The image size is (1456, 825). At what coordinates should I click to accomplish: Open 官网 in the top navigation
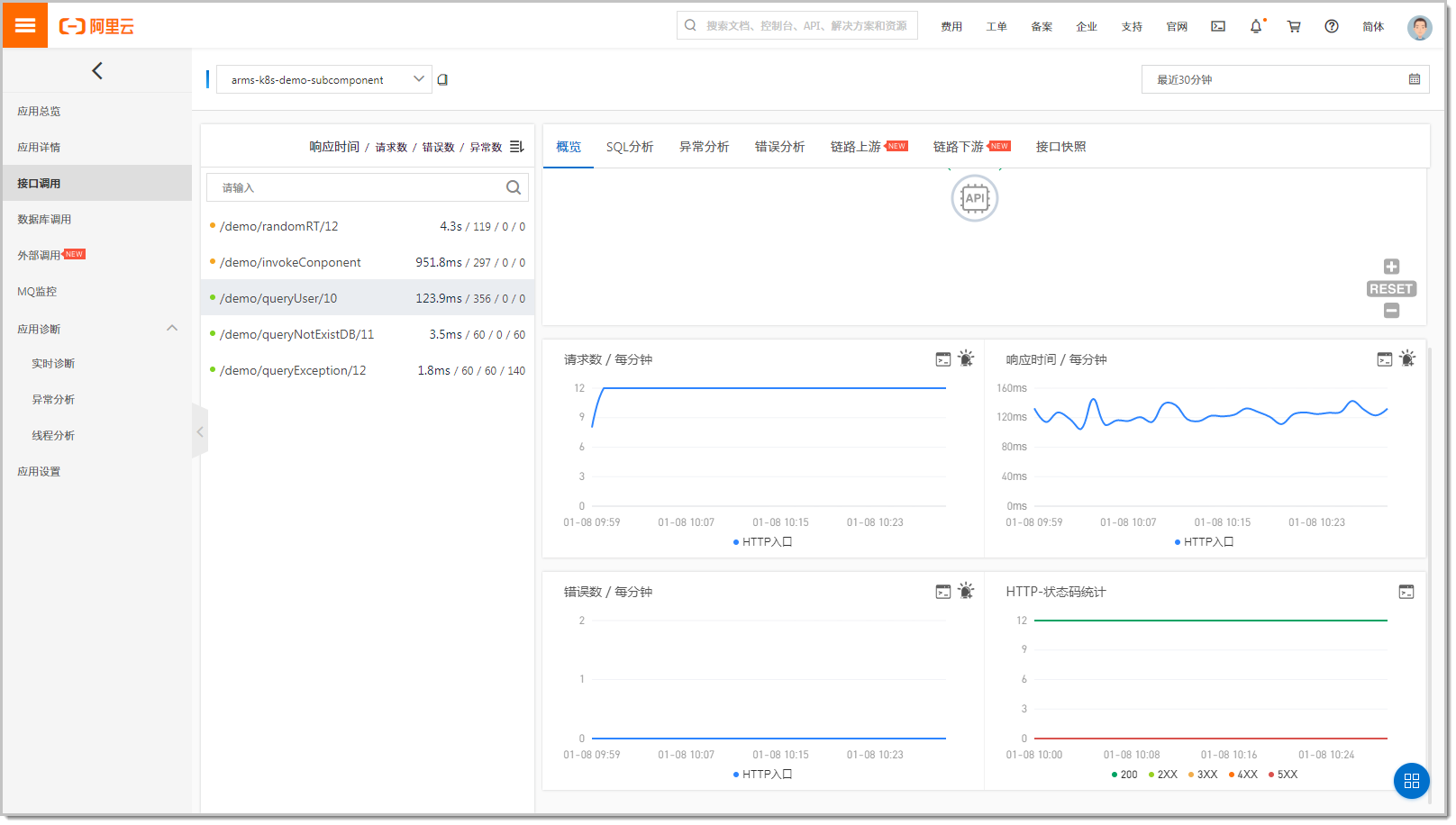coord(1177,27)
